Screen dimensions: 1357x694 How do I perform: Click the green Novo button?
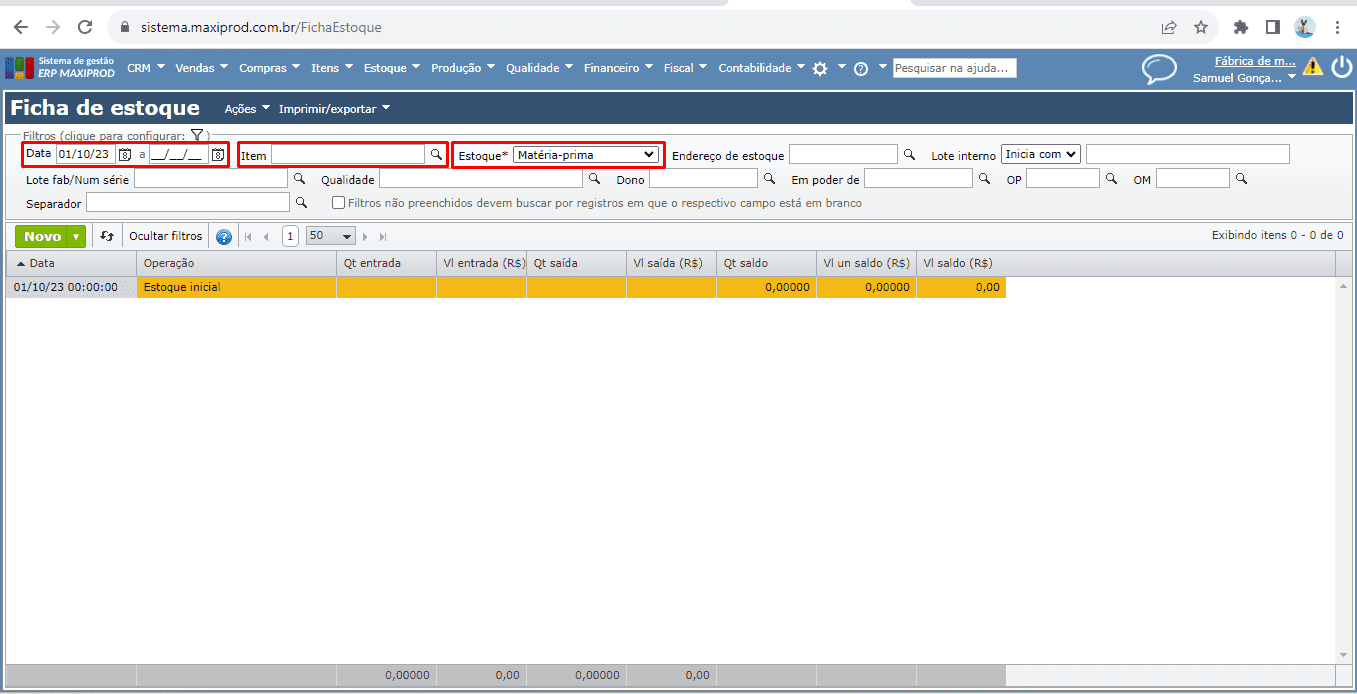(43, 237)
